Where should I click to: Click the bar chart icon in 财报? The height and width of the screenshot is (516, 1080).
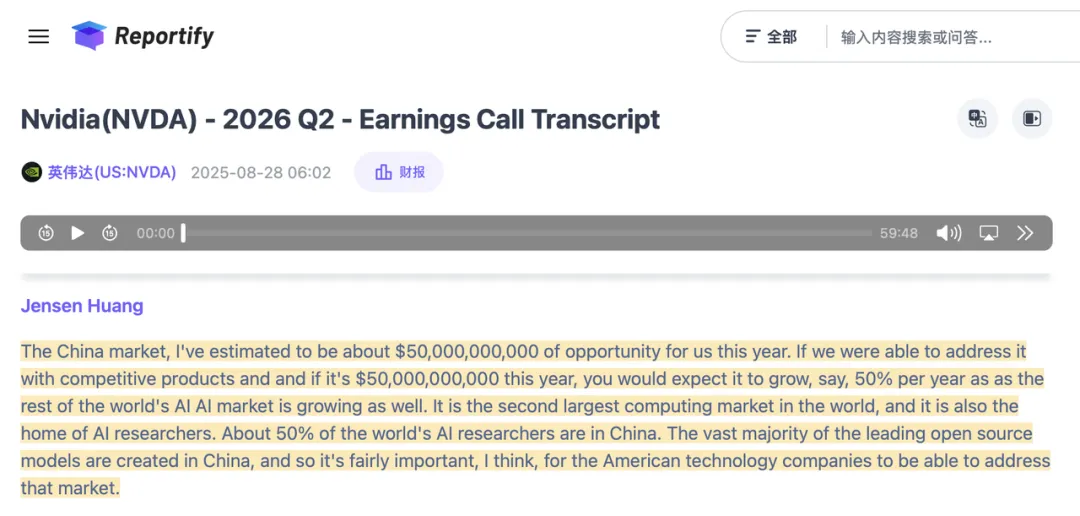click(383, 172)
